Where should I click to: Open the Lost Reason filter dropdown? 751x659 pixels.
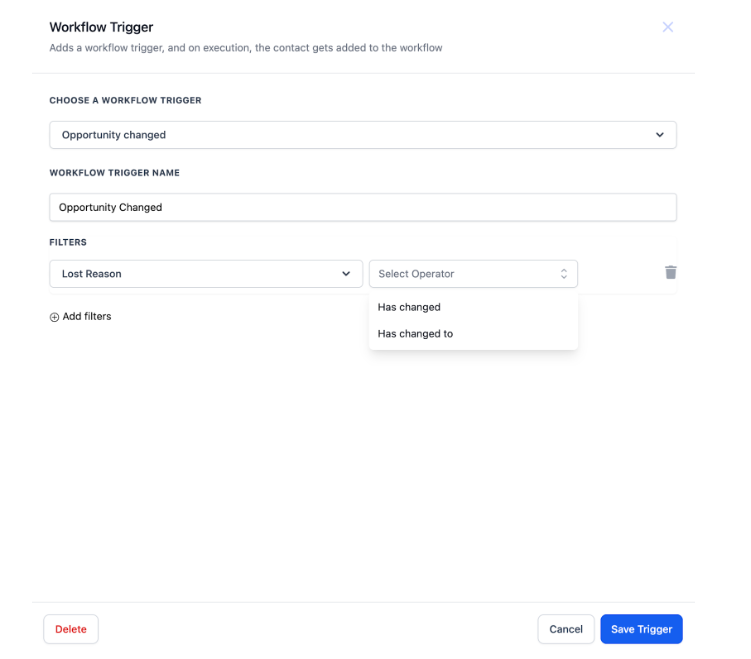[x=205, y=274]
